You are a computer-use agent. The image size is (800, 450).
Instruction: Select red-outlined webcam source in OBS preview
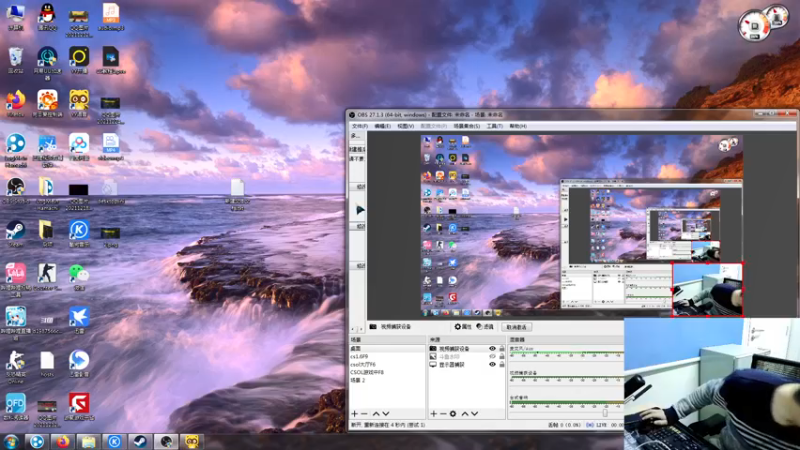tap(707, 290)
